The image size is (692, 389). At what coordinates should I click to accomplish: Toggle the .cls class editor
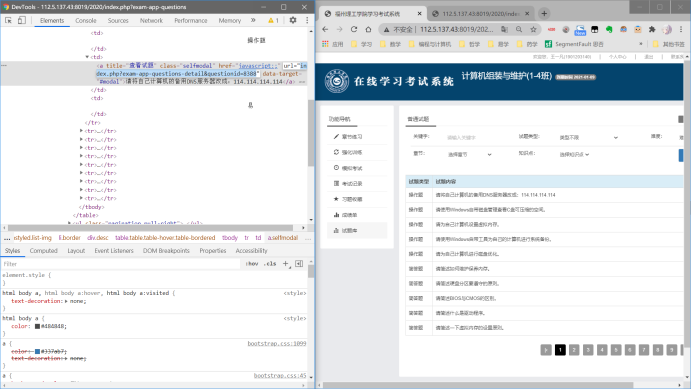tap(270, 264)
